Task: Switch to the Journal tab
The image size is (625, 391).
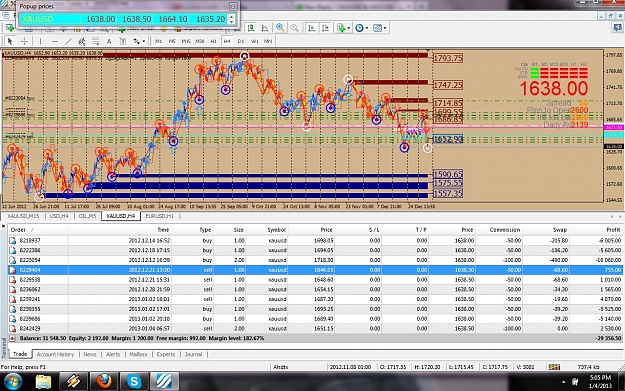Action: click(x=193, y=354)
